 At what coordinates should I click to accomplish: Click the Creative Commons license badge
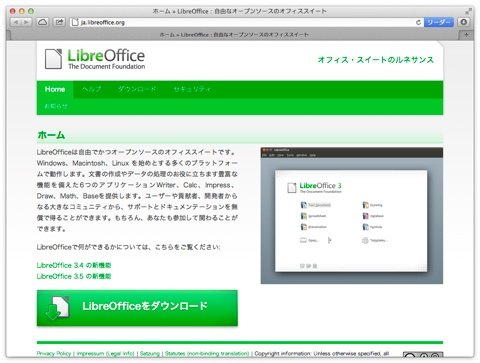click(x=423, y=355)
